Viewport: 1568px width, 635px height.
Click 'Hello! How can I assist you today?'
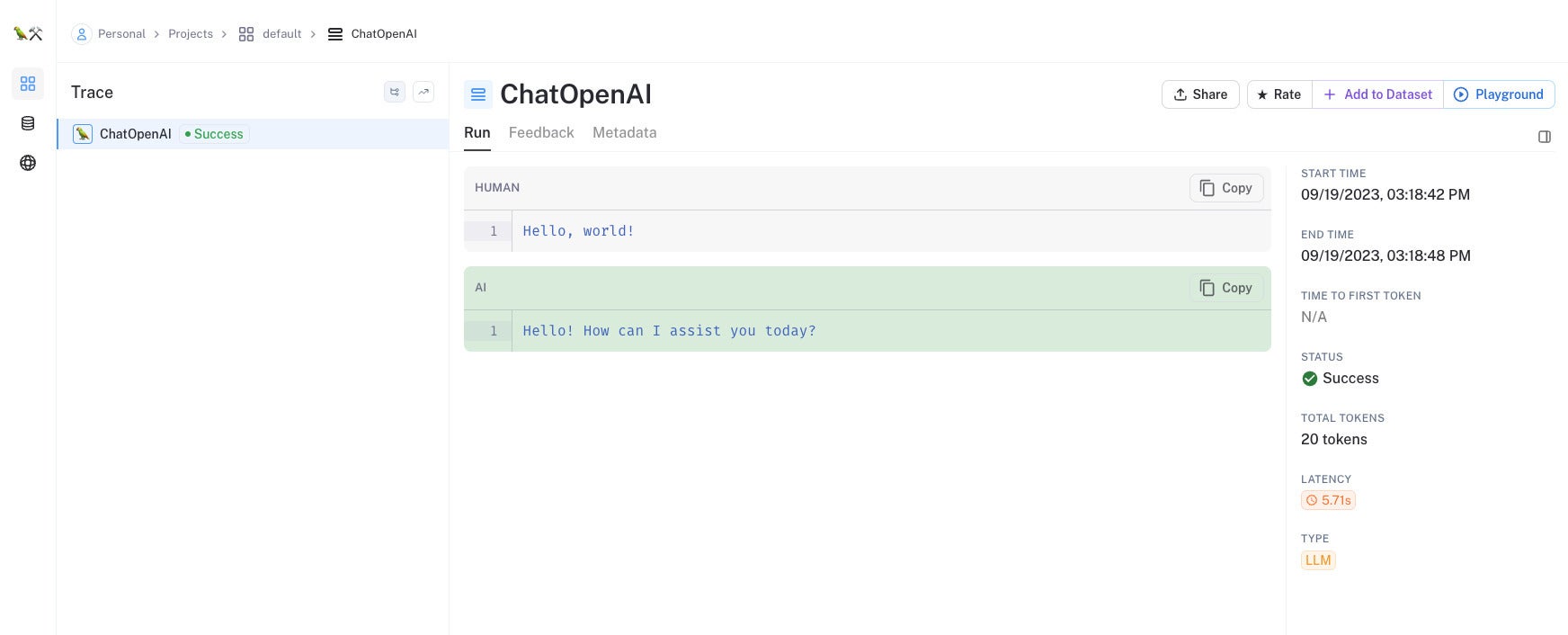[x=670, y=331]
